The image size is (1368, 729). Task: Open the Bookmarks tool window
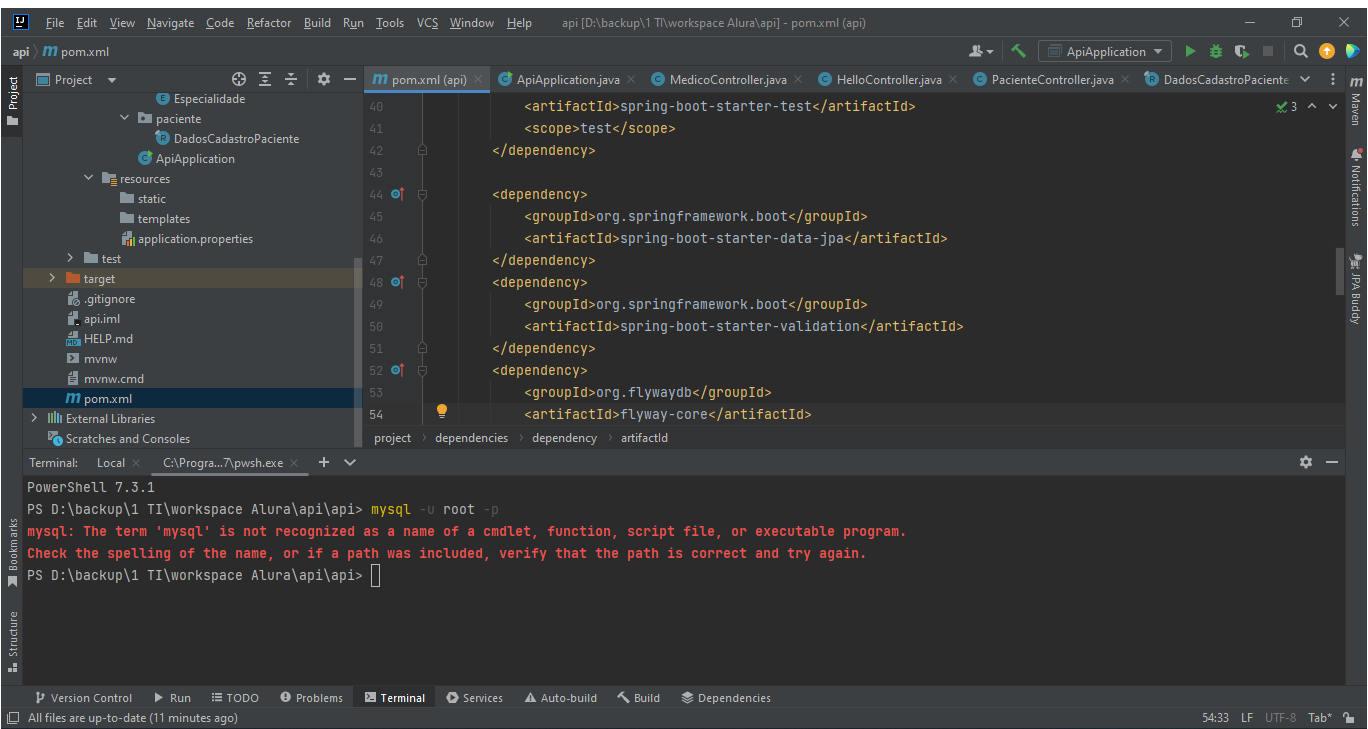12,552
